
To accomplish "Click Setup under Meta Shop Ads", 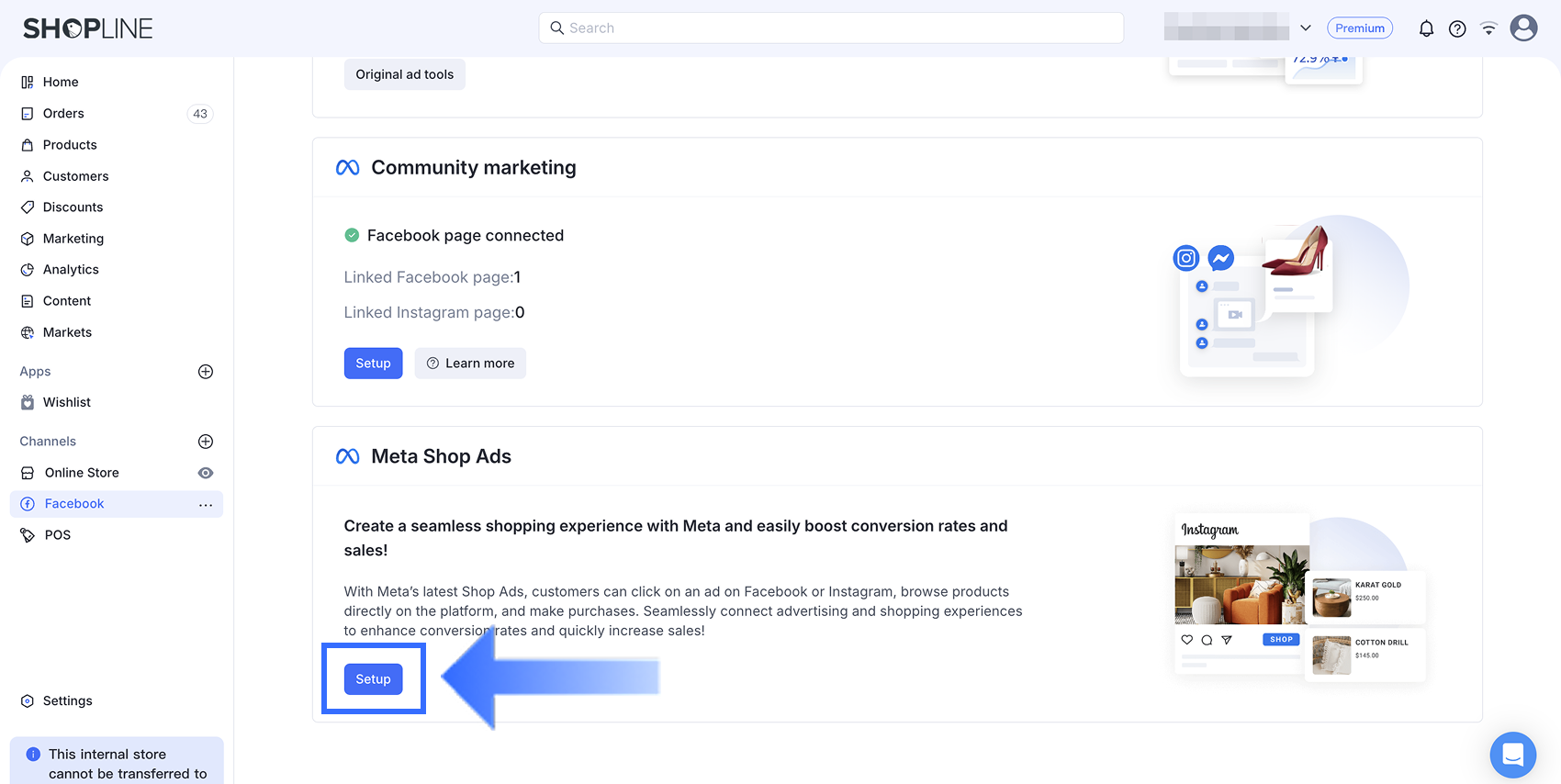I will click(x=373, y=679).
